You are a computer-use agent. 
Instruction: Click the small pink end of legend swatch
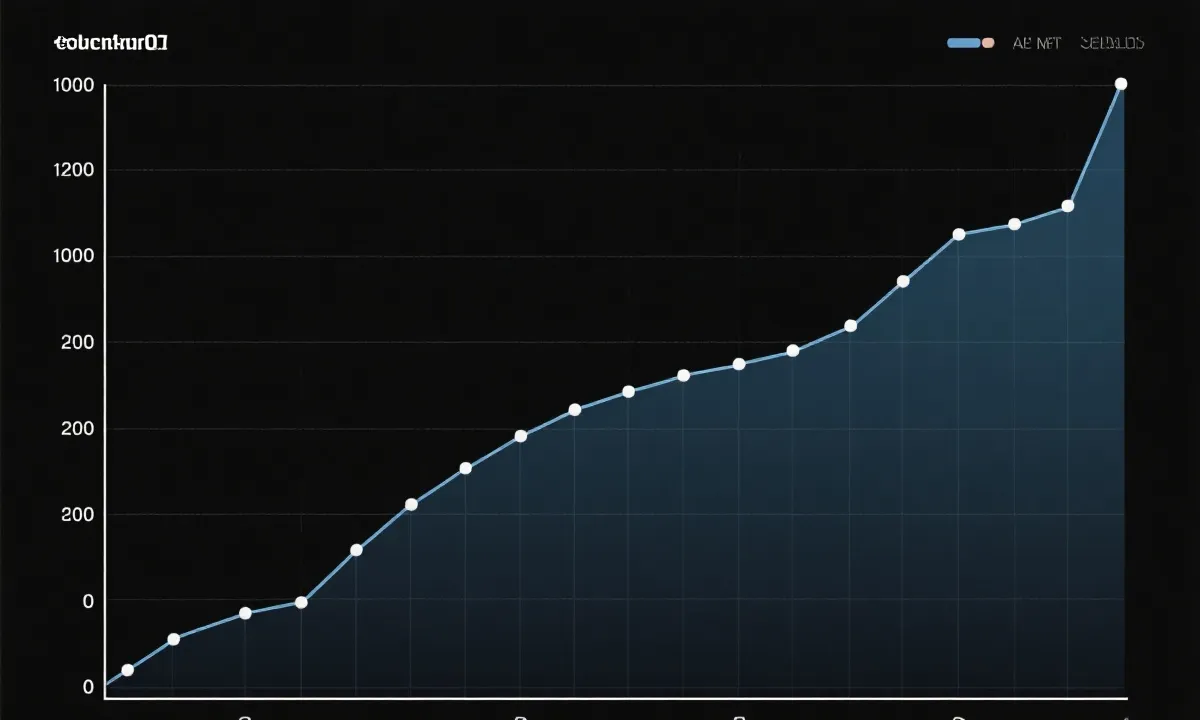click(x=988, y=43)
